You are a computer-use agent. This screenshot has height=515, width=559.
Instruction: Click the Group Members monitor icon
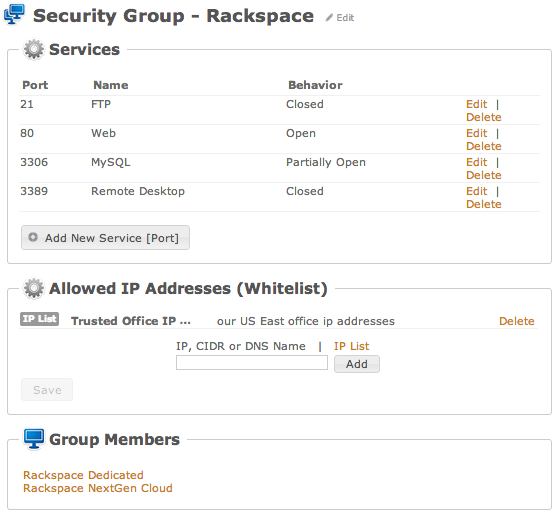coord(34,439)
